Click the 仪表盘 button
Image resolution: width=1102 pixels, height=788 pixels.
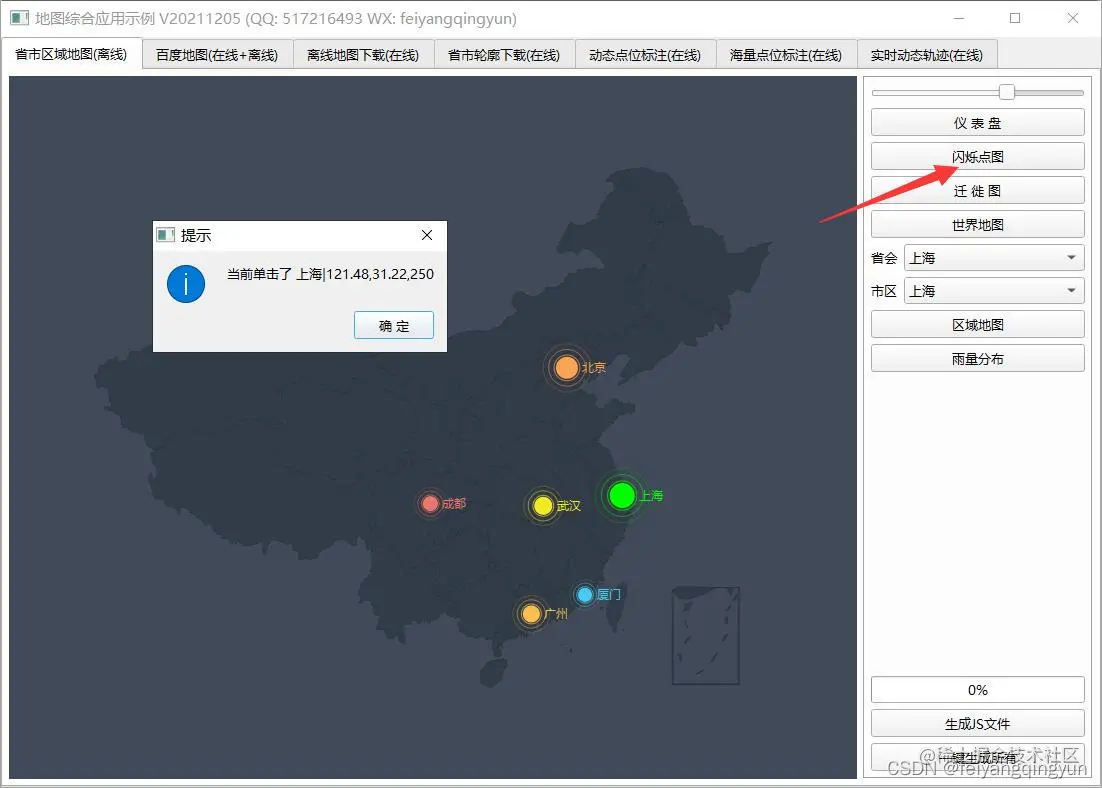coord(977,121)
